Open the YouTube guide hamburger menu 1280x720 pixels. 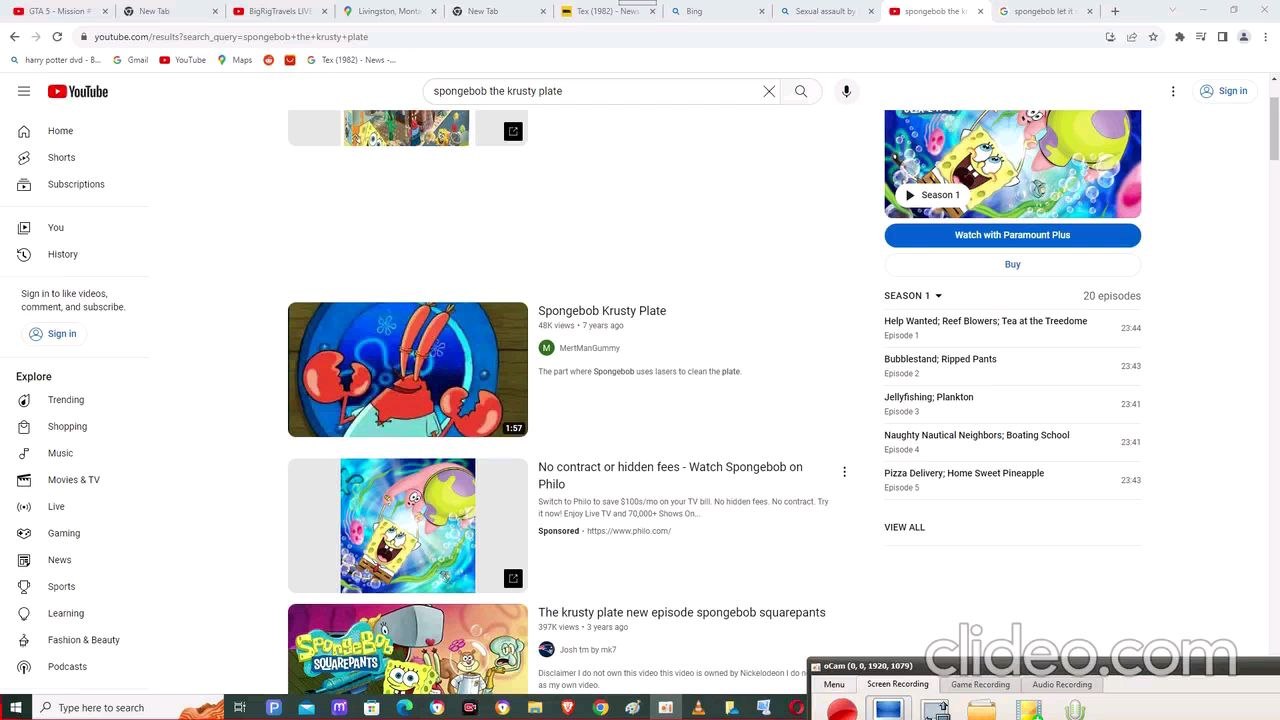(24, 91)
